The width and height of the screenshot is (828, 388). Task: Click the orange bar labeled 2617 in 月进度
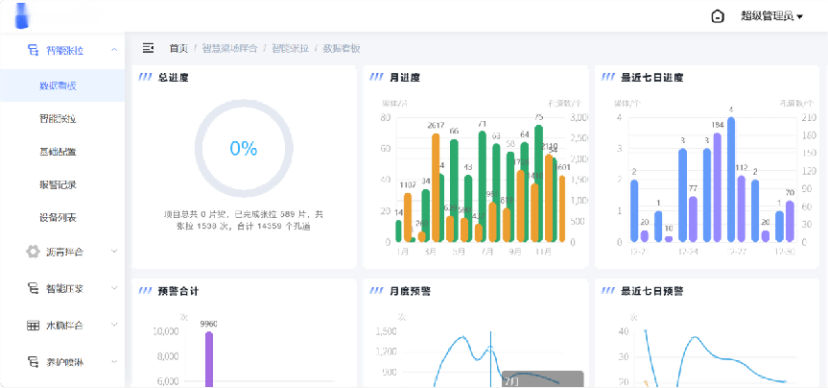click(x=436, y=188)
